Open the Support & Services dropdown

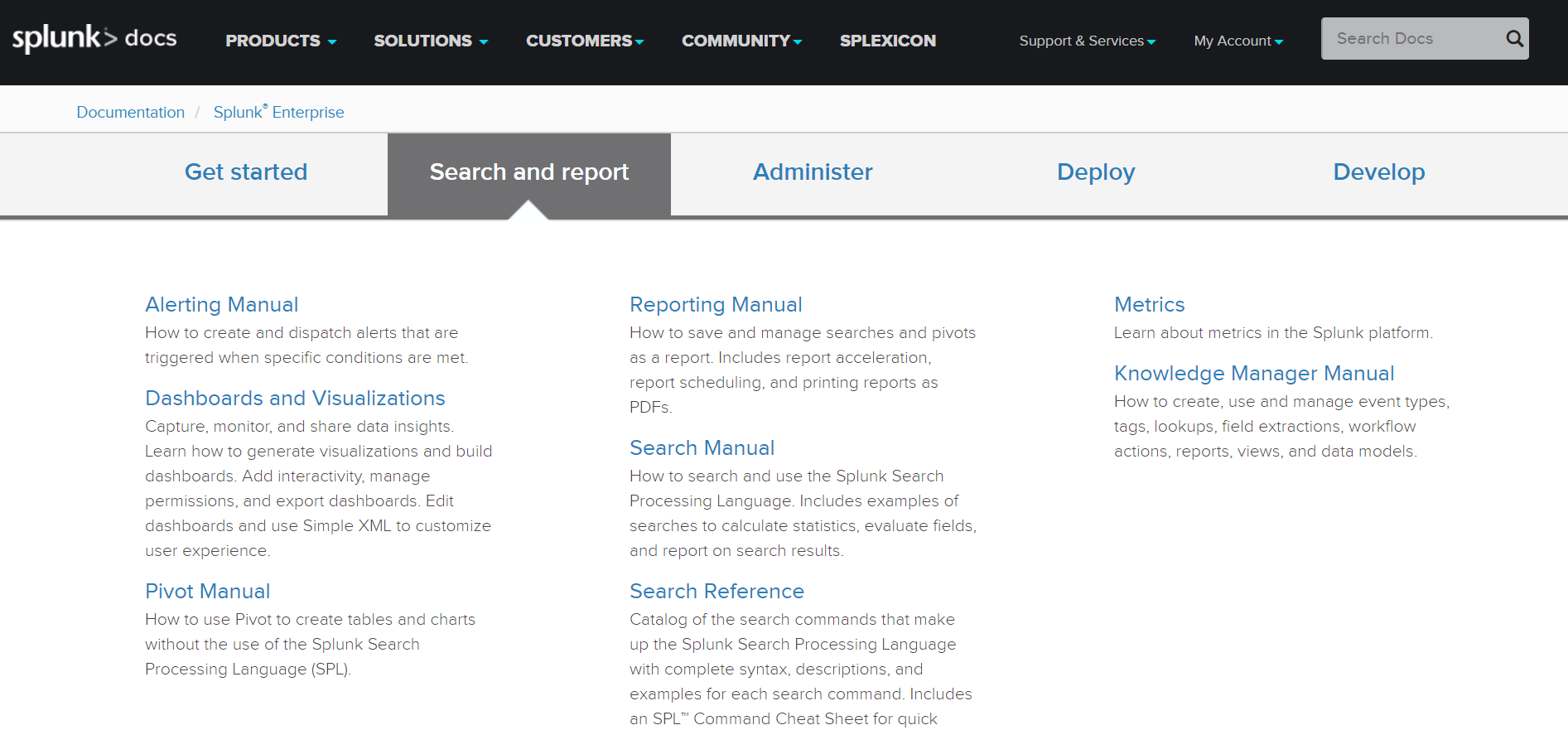(1088, 41)
